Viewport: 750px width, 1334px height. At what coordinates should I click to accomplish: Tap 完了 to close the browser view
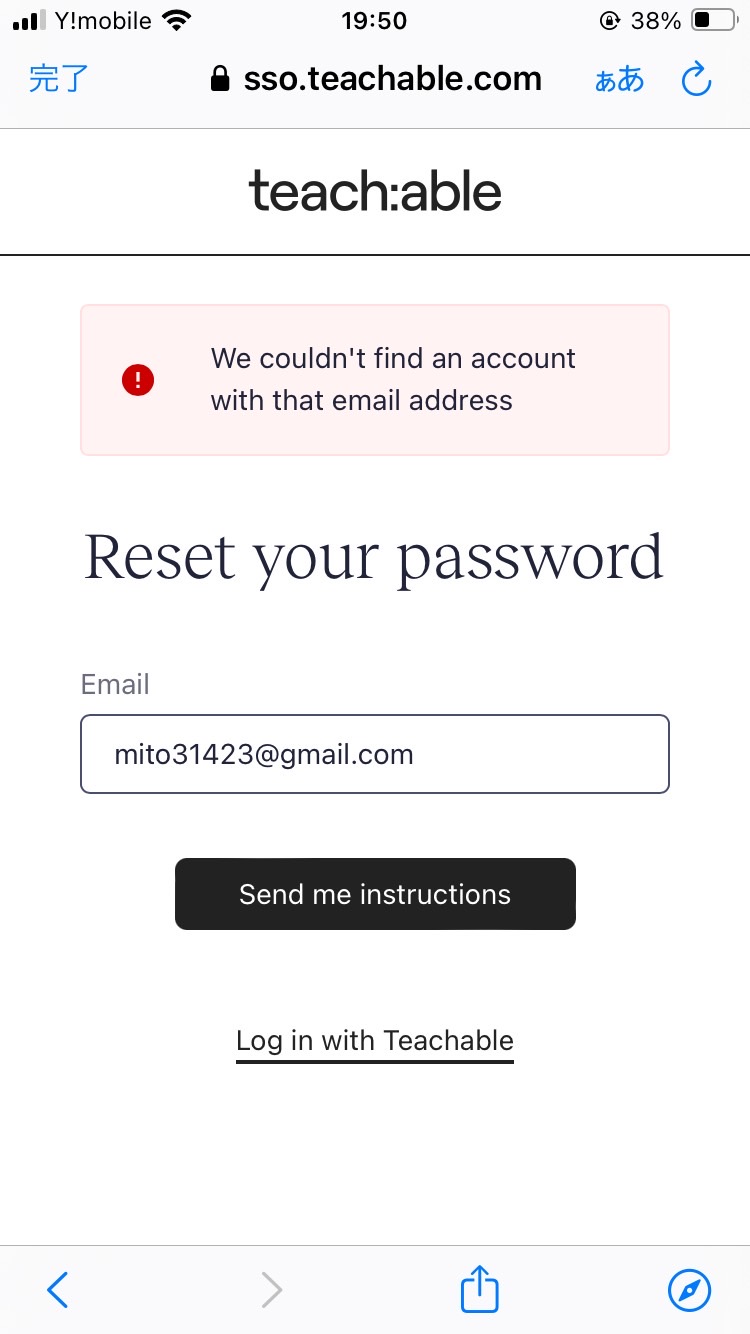coord(59,79)
